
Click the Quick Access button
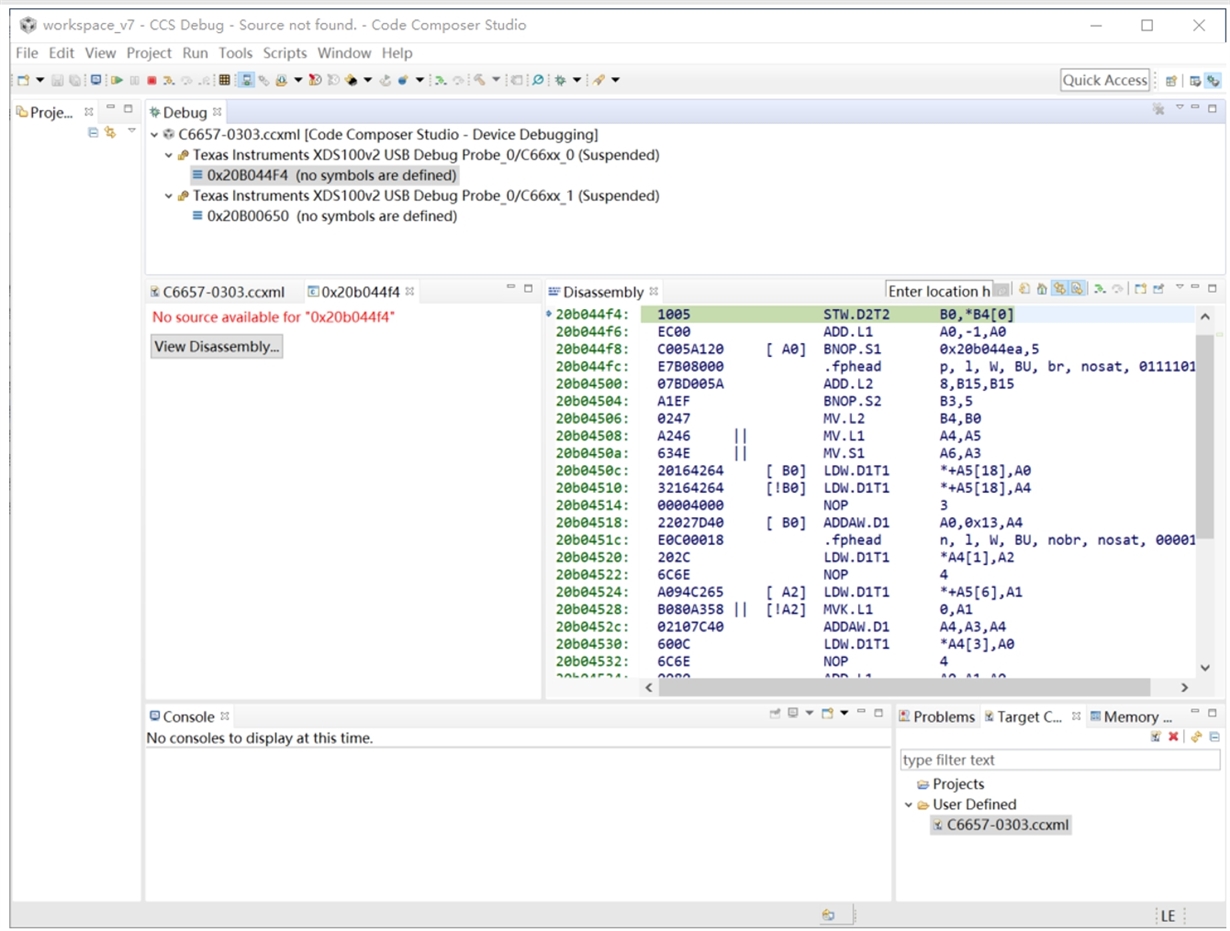pos(1104,80)
